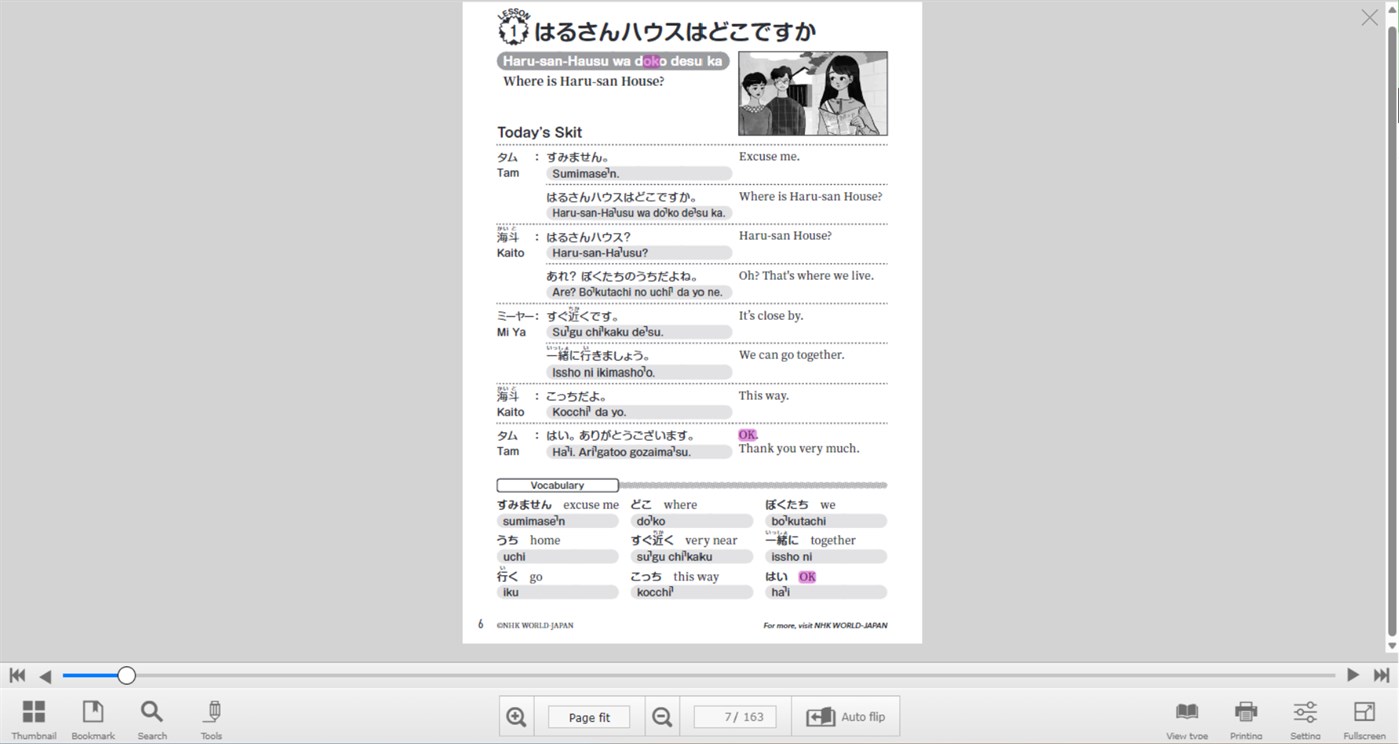This screenshot has height=744, width=1399.
Task: Click the highlighted 'OK.' translation text
Action: point(748,435)
